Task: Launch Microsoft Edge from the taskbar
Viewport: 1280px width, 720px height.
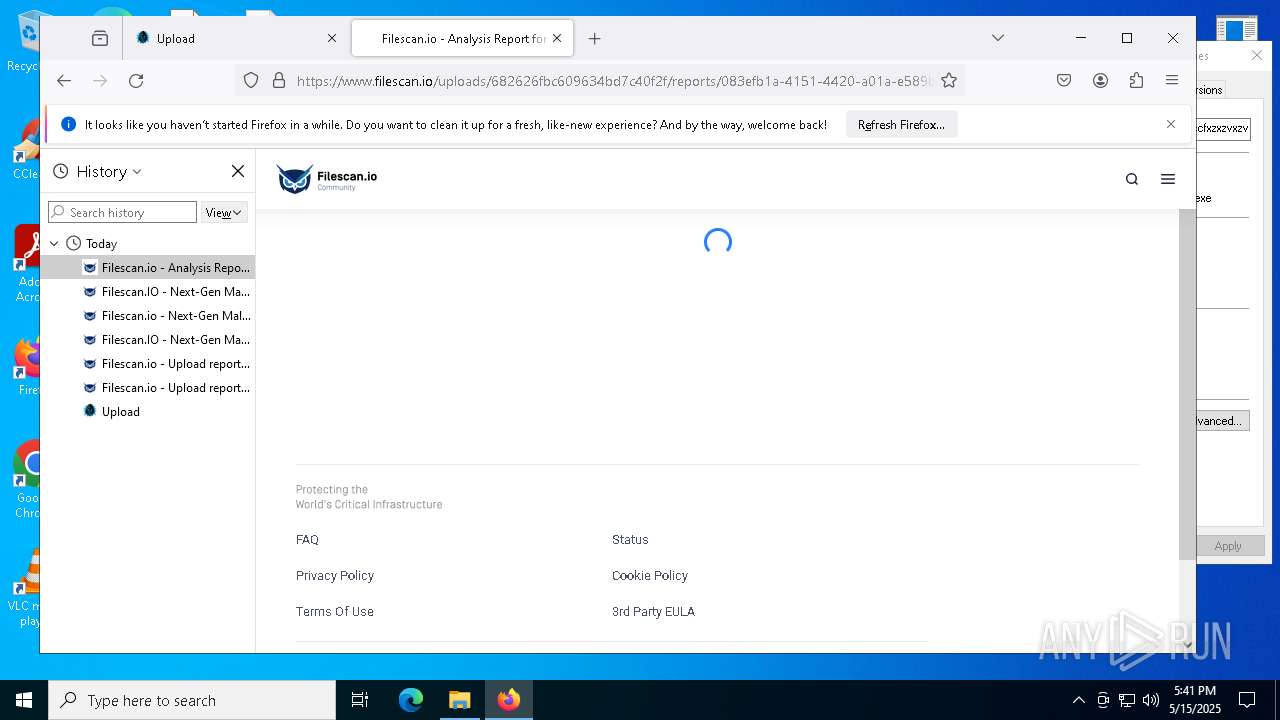Action: [x=411, y=700]
